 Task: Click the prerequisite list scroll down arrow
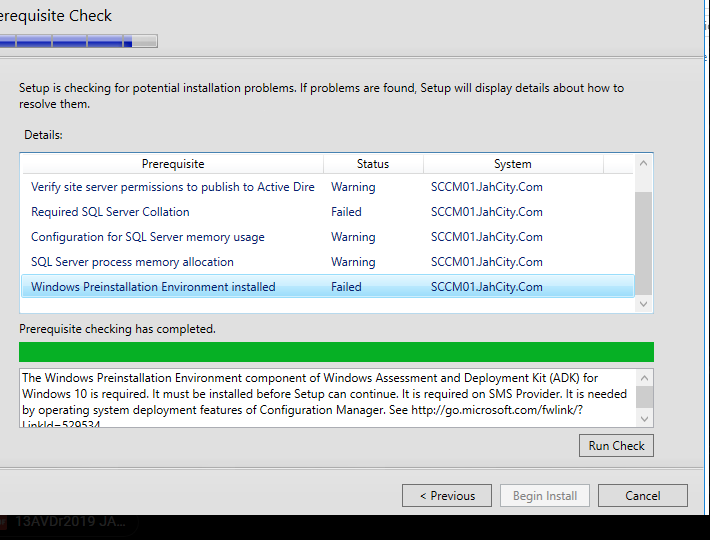click(x=644, y=303)
